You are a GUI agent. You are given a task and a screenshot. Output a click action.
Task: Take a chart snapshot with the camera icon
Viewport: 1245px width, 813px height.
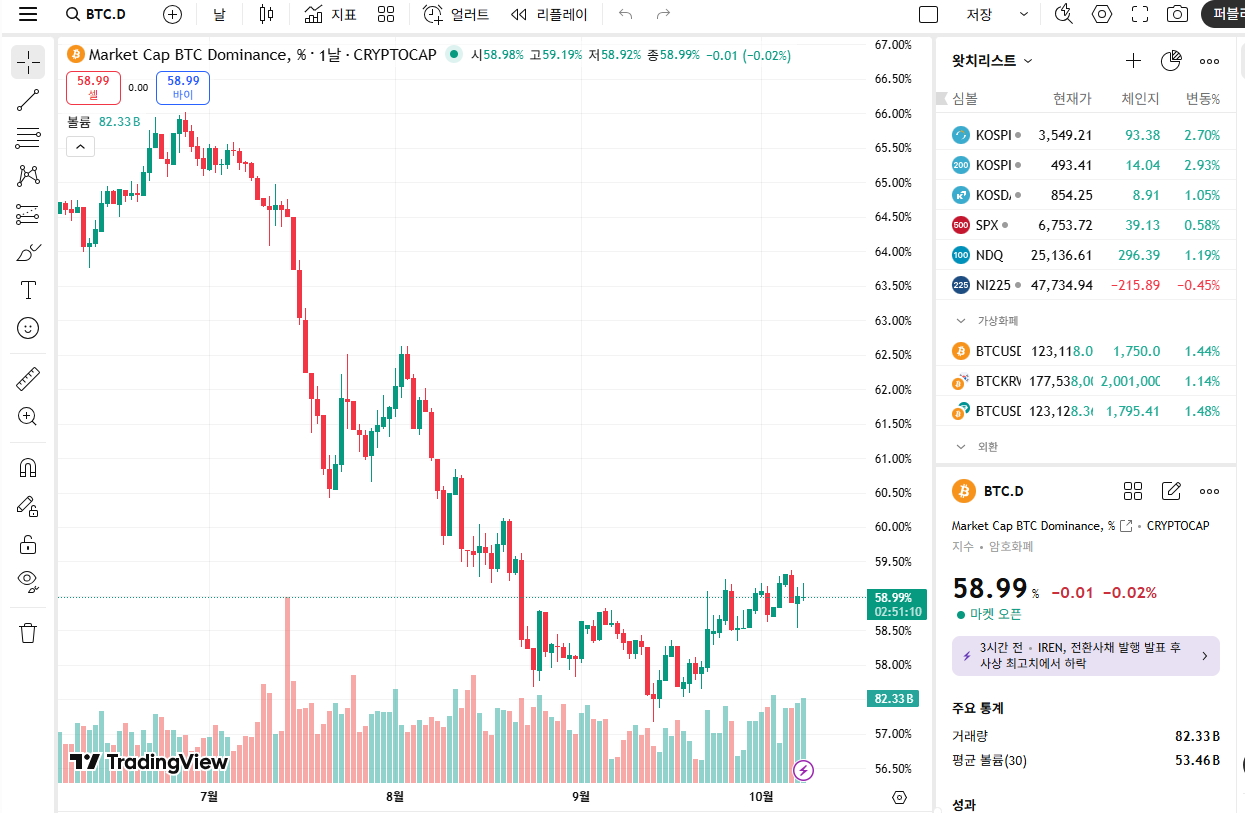click(1176, 14)
